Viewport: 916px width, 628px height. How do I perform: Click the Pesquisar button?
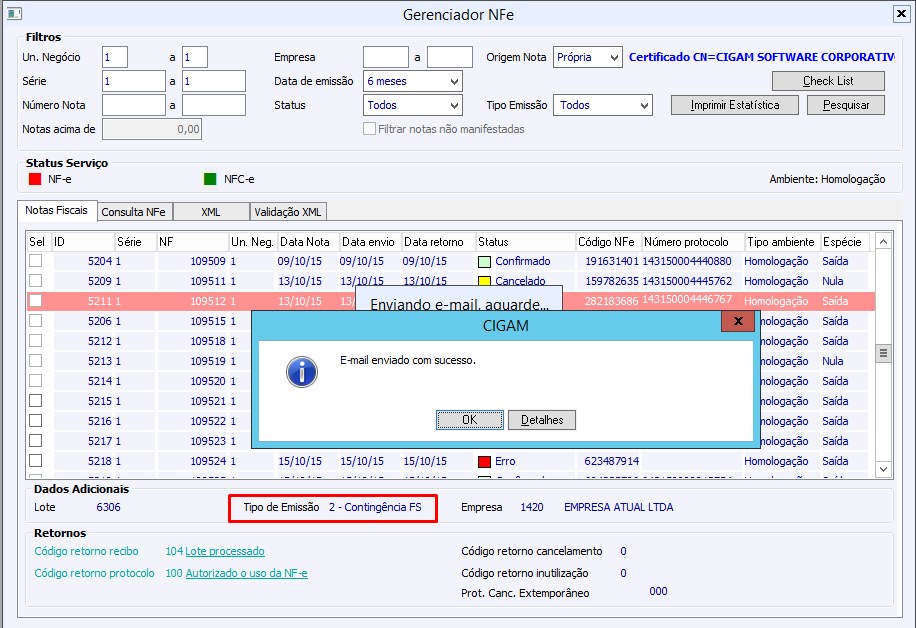point(845,105)
